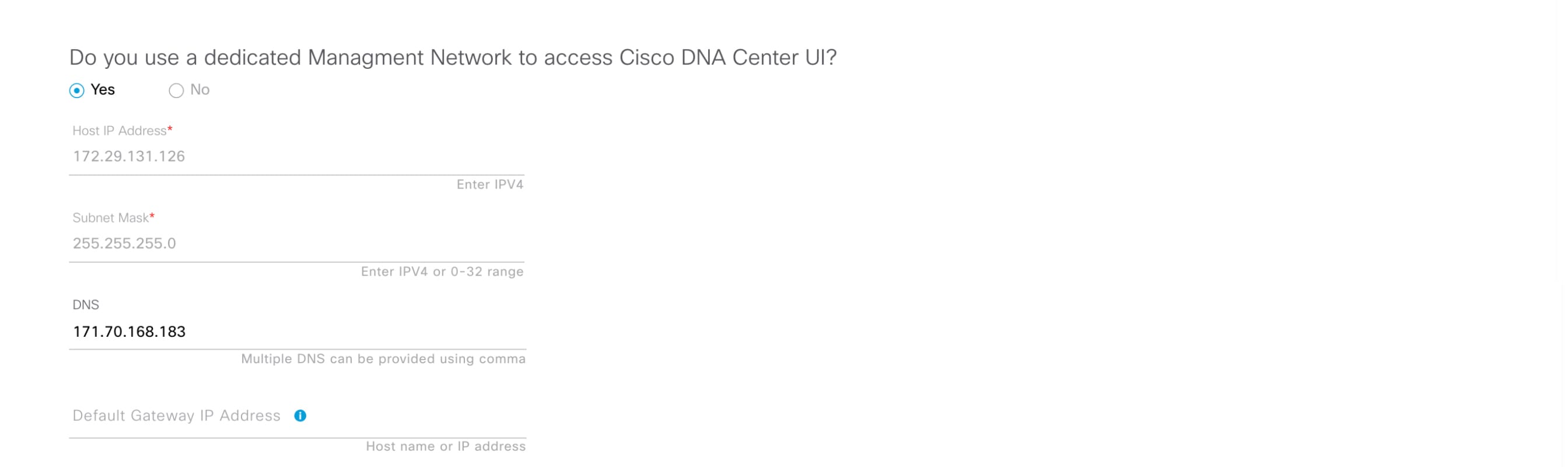Click the Subnet Mask value 255.255.255.0
Image resolution: width=1568 pixels, height=467 pixels.
point(125,243)
